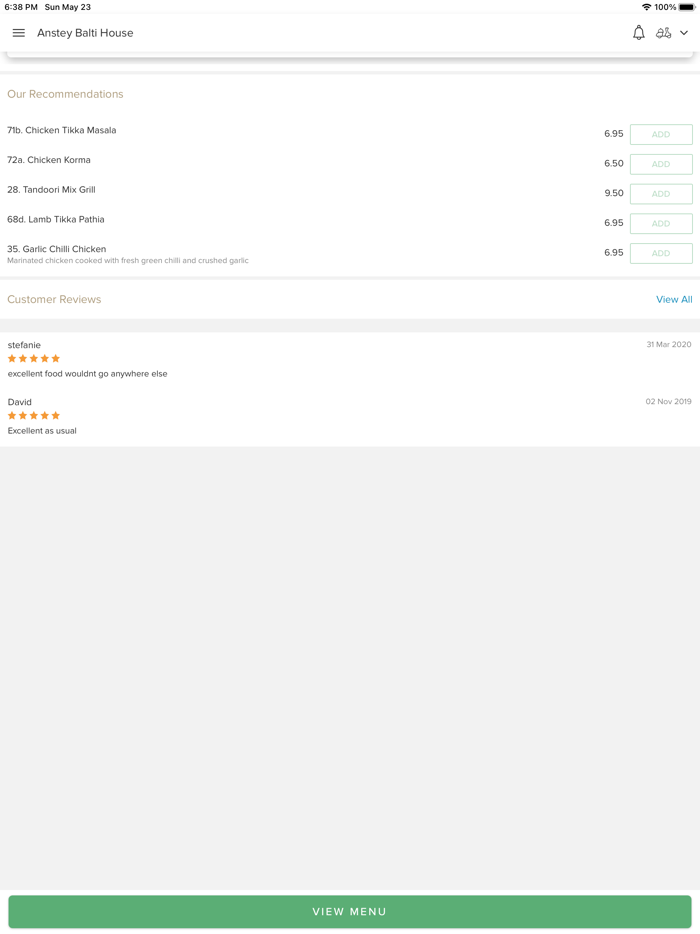The width and height of the screenshot is (700, 934).
Task: Add Chicken Korma to order
Action: coord(661,164)
